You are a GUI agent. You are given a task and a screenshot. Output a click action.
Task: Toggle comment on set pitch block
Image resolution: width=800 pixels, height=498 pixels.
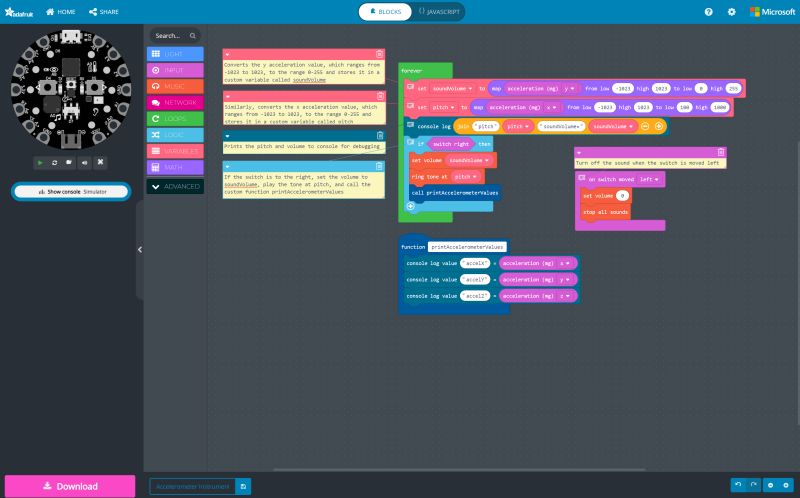click(410, 106)
